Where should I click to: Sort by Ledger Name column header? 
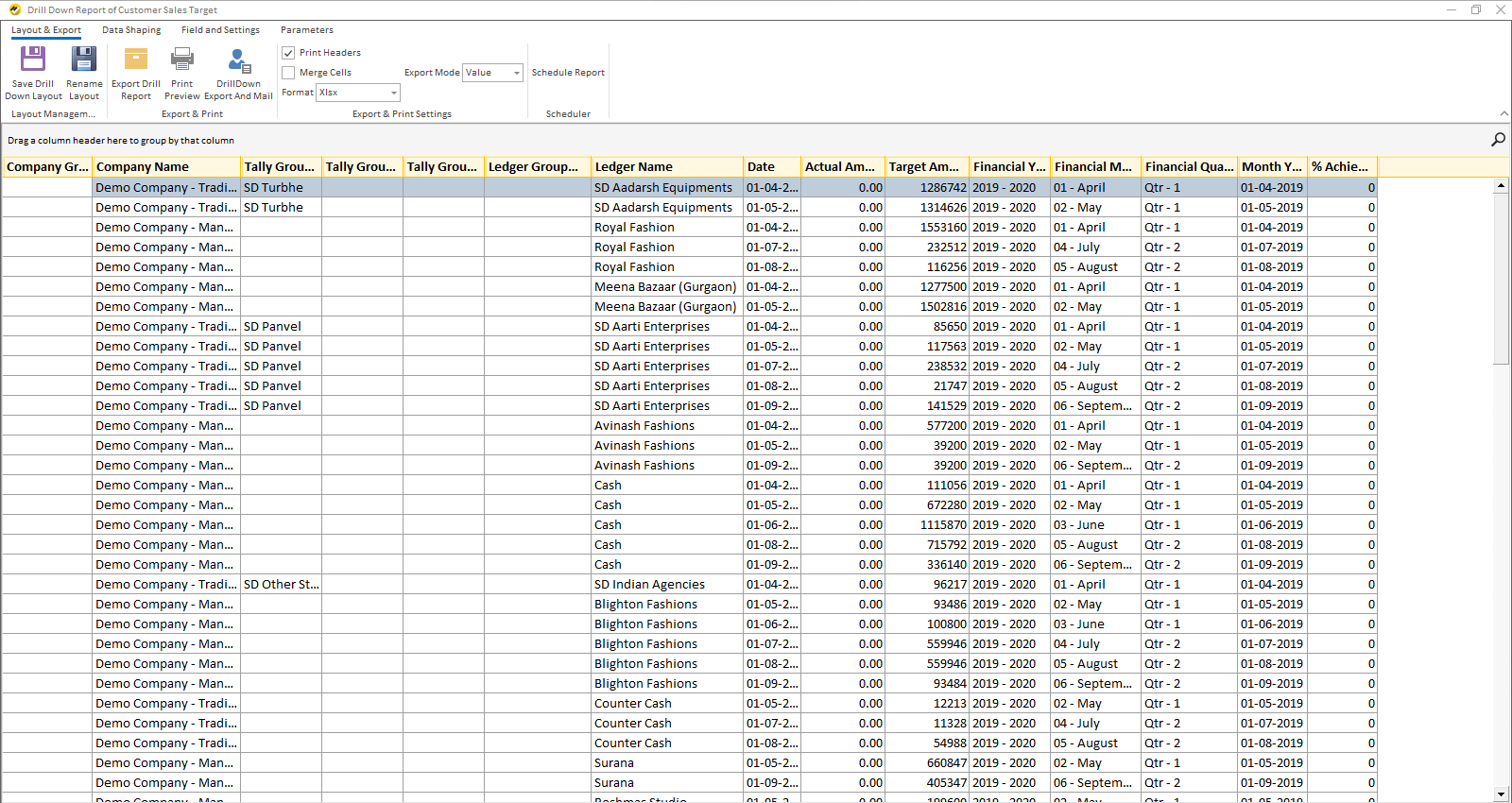[666, 167]
